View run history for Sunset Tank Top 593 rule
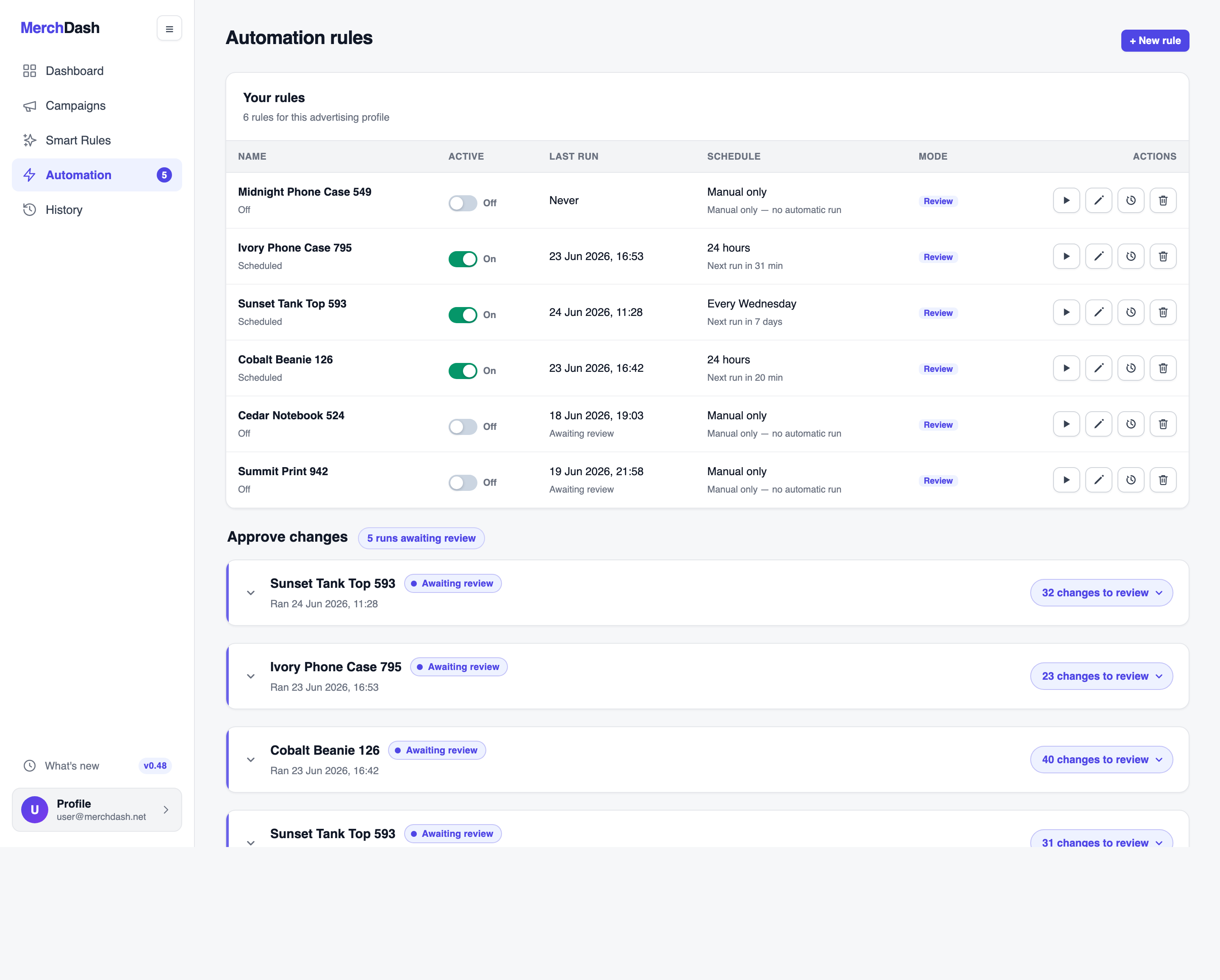 [x=1131, y=312]
